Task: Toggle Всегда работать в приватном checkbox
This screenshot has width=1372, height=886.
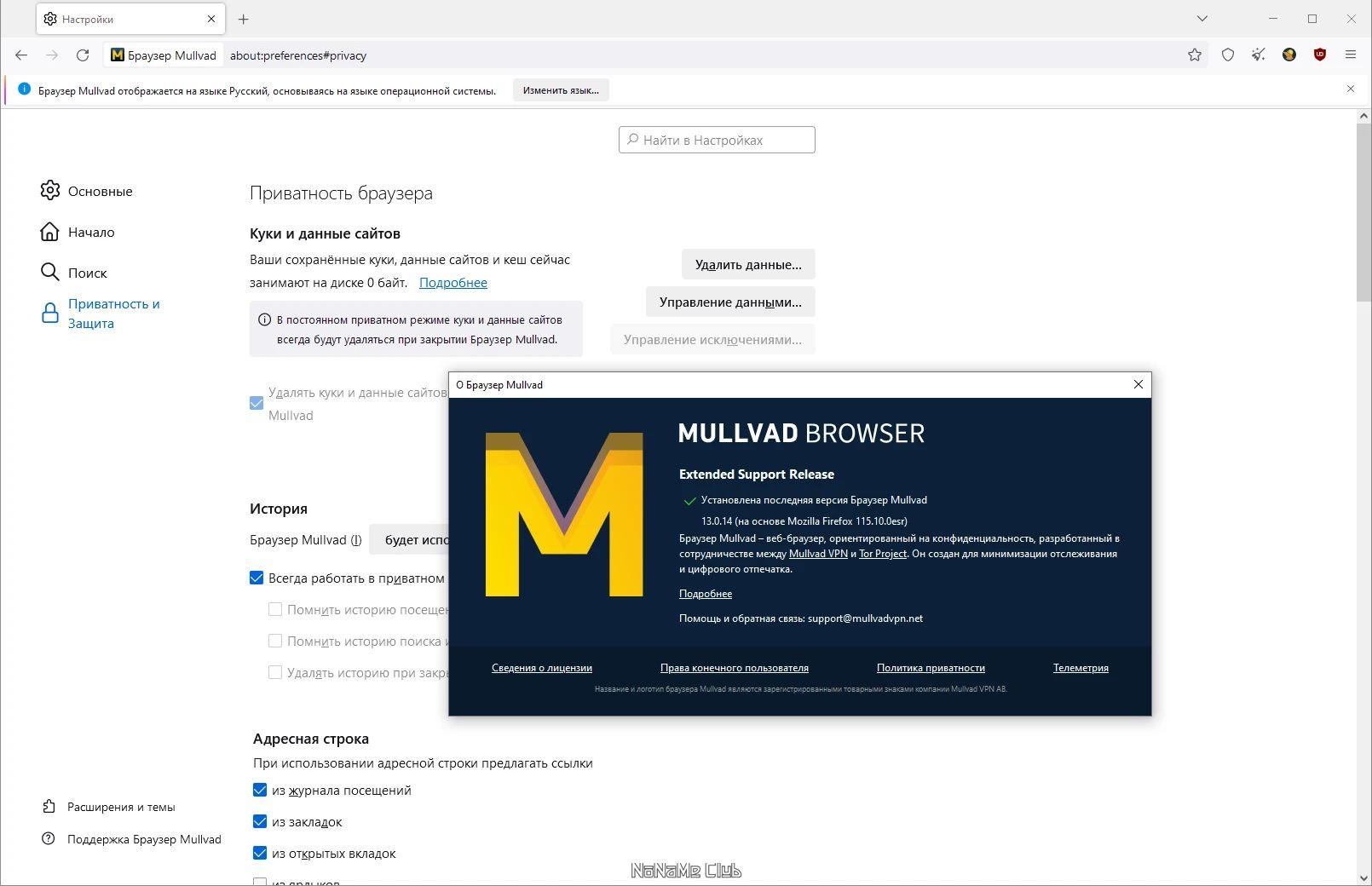Action: point(257,578)
